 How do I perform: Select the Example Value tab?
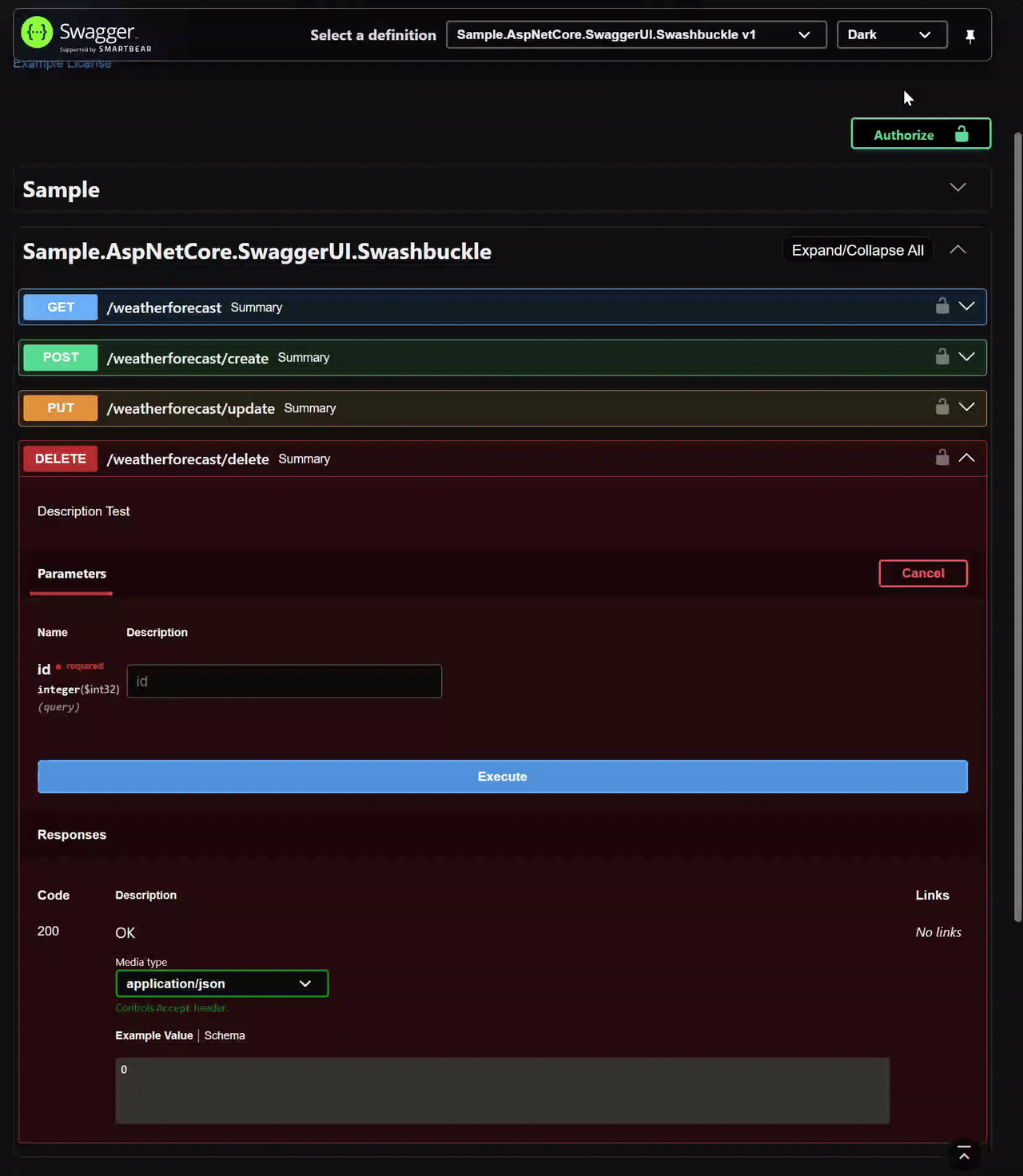[x=154, y=1035]
